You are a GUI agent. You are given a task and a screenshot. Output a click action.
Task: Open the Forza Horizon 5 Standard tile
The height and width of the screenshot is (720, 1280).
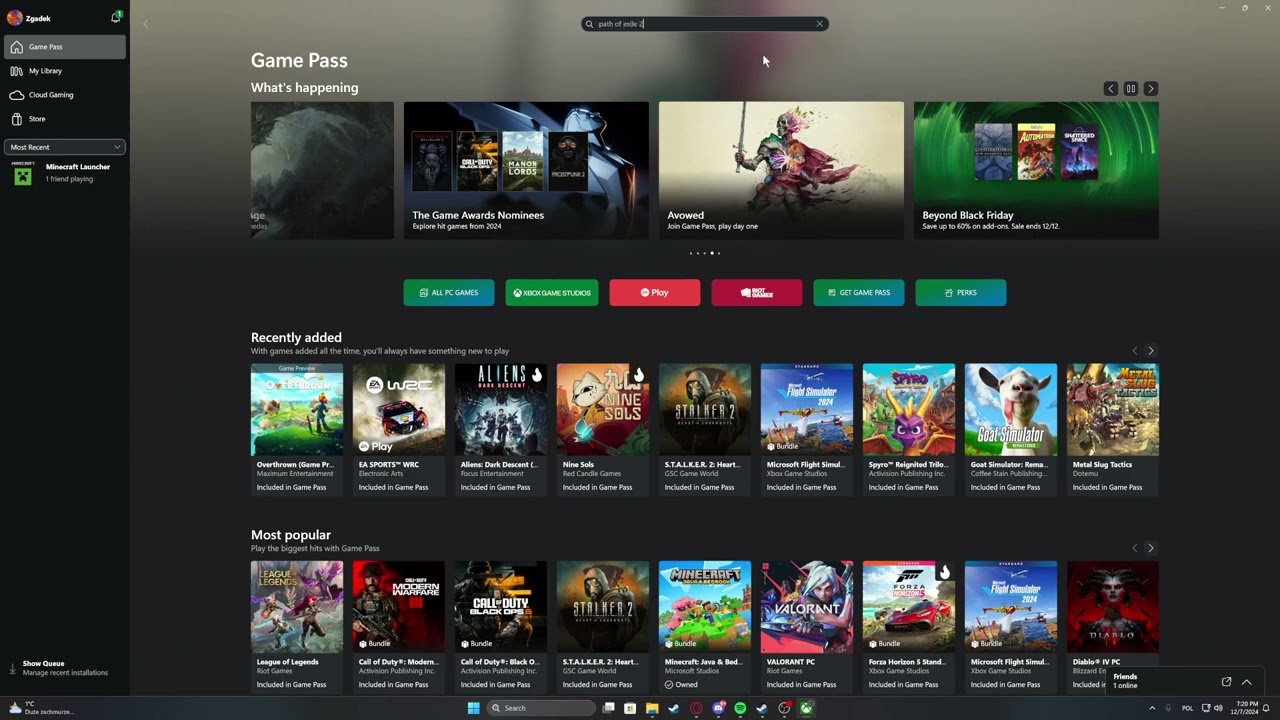click(909, 626)
